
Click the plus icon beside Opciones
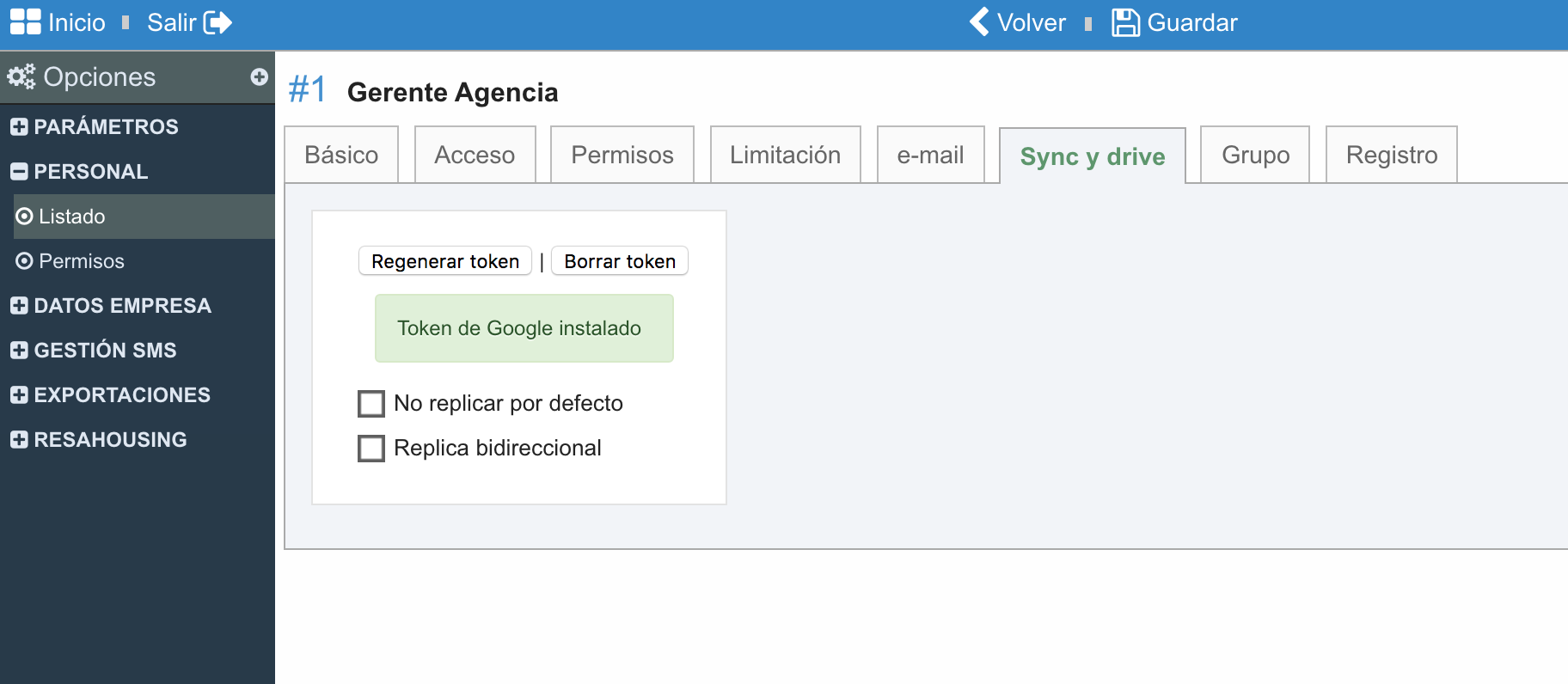259,76
